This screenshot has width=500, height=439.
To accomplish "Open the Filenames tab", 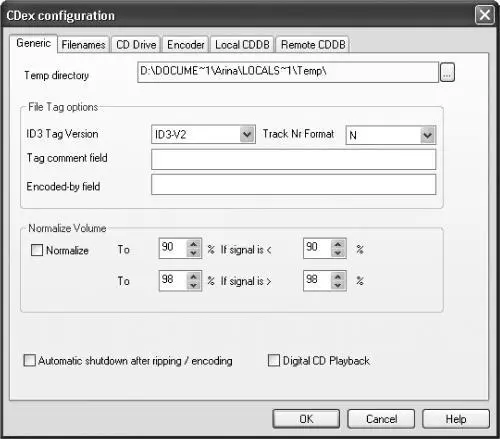I will (83, 45).
